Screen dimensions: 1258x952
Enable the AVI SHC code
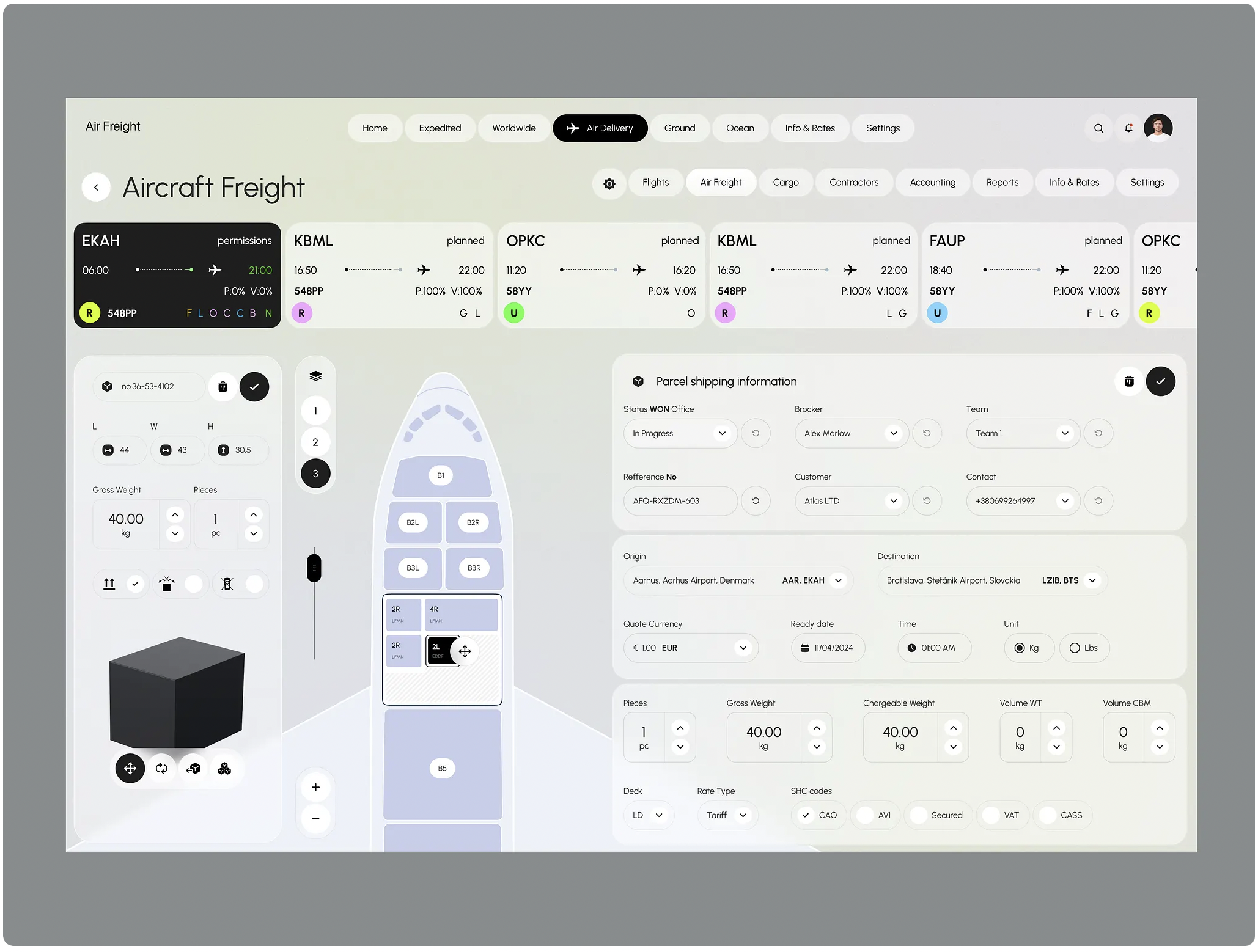pyautogui.click(x=865, y=815)
